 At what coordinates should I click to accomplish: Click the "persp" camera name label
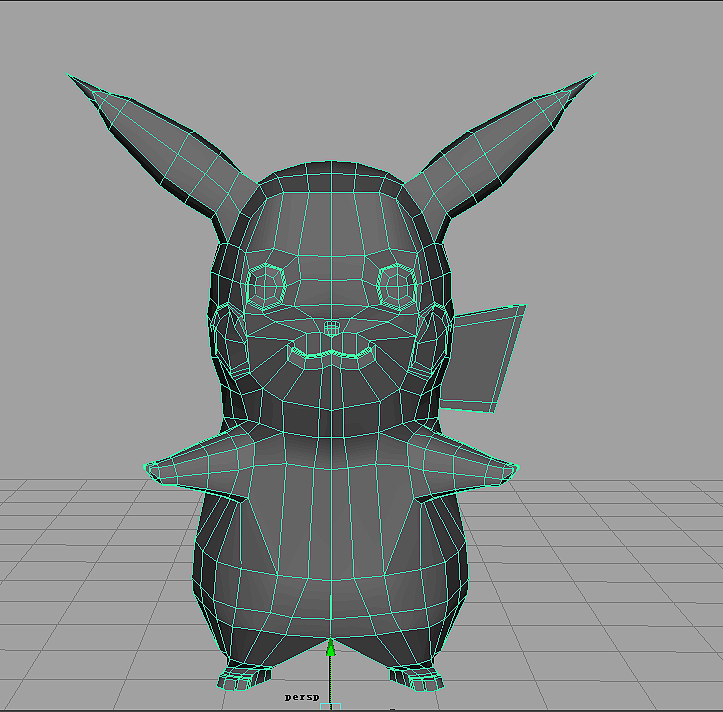coord(302,697)
